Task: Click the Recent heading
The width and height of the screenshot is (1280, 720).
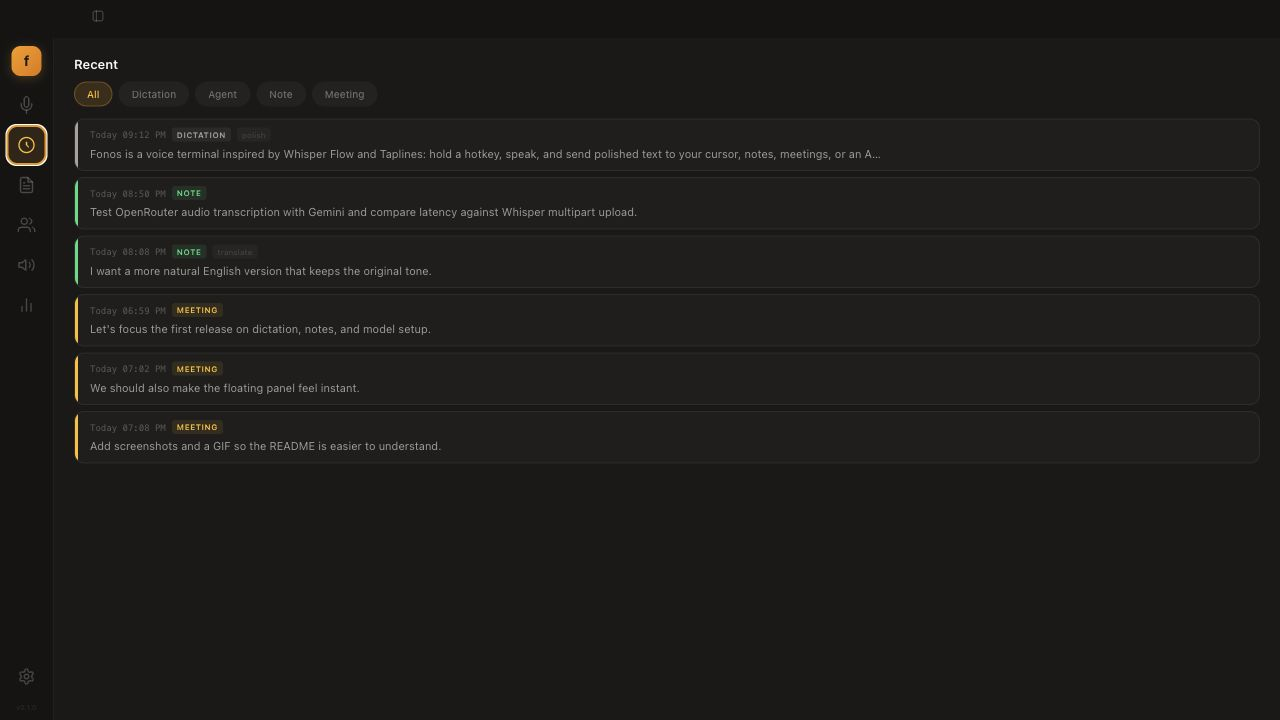Action: [x=96, y=64]
